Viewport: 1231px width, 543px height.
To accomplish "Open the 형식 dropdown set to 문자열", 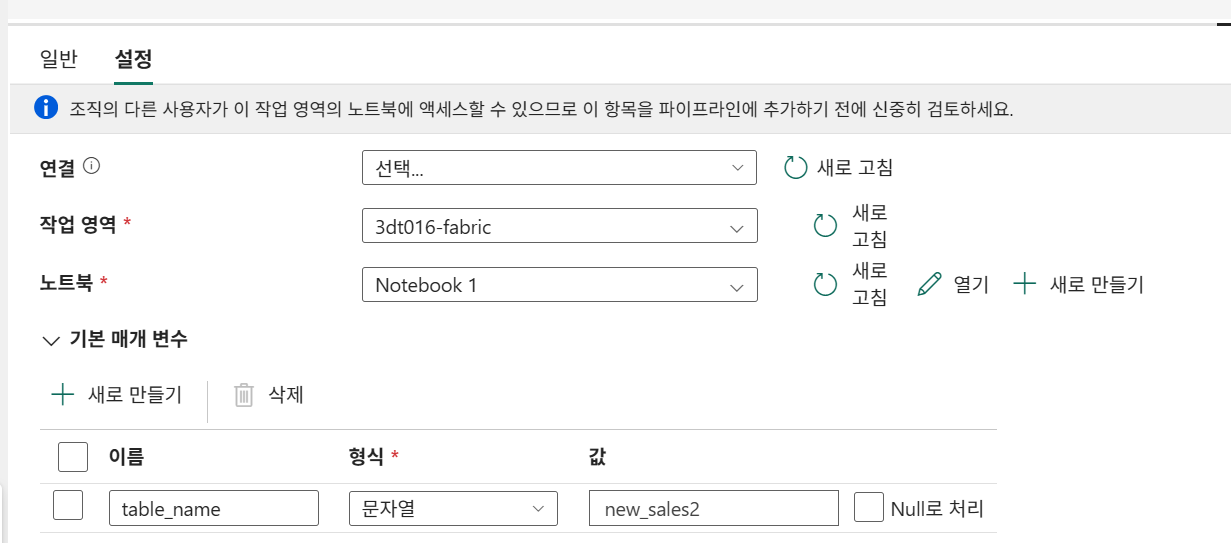I will [452, 508].
